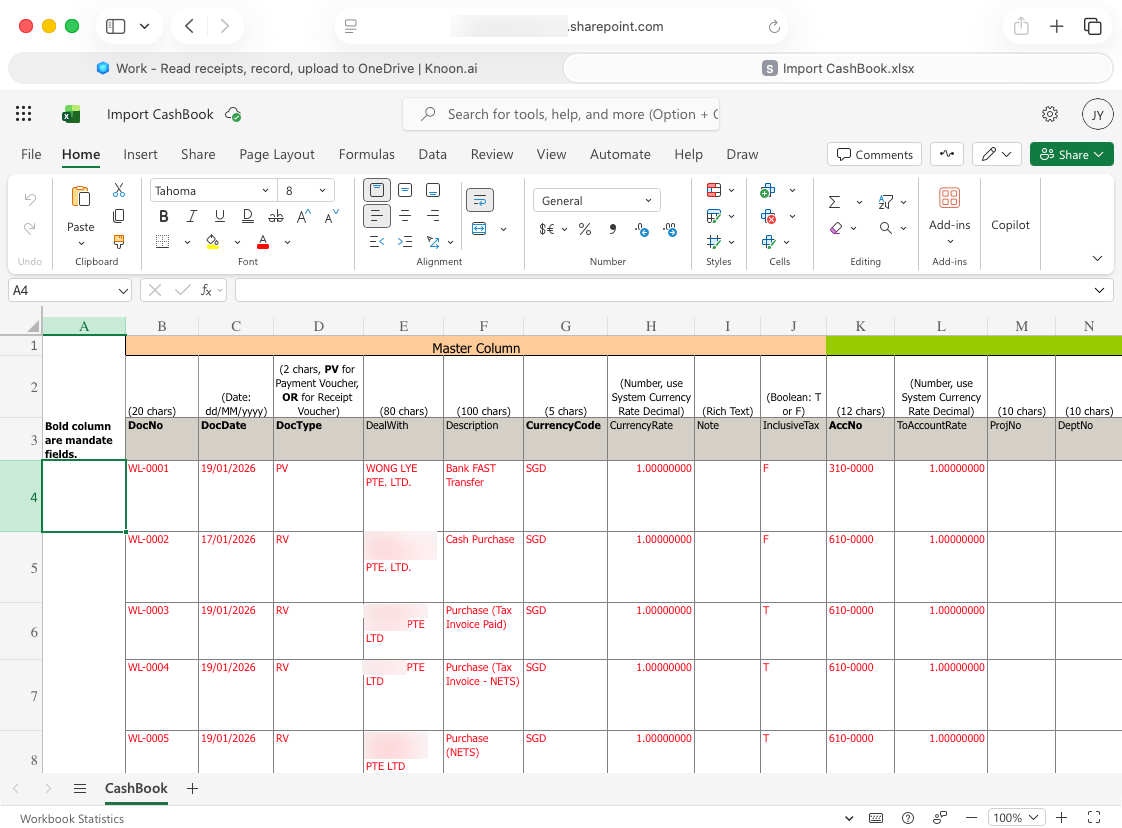Click the Percent Style icon
Viewport: 1122px width, 828px height.
(x=585, y=229)
